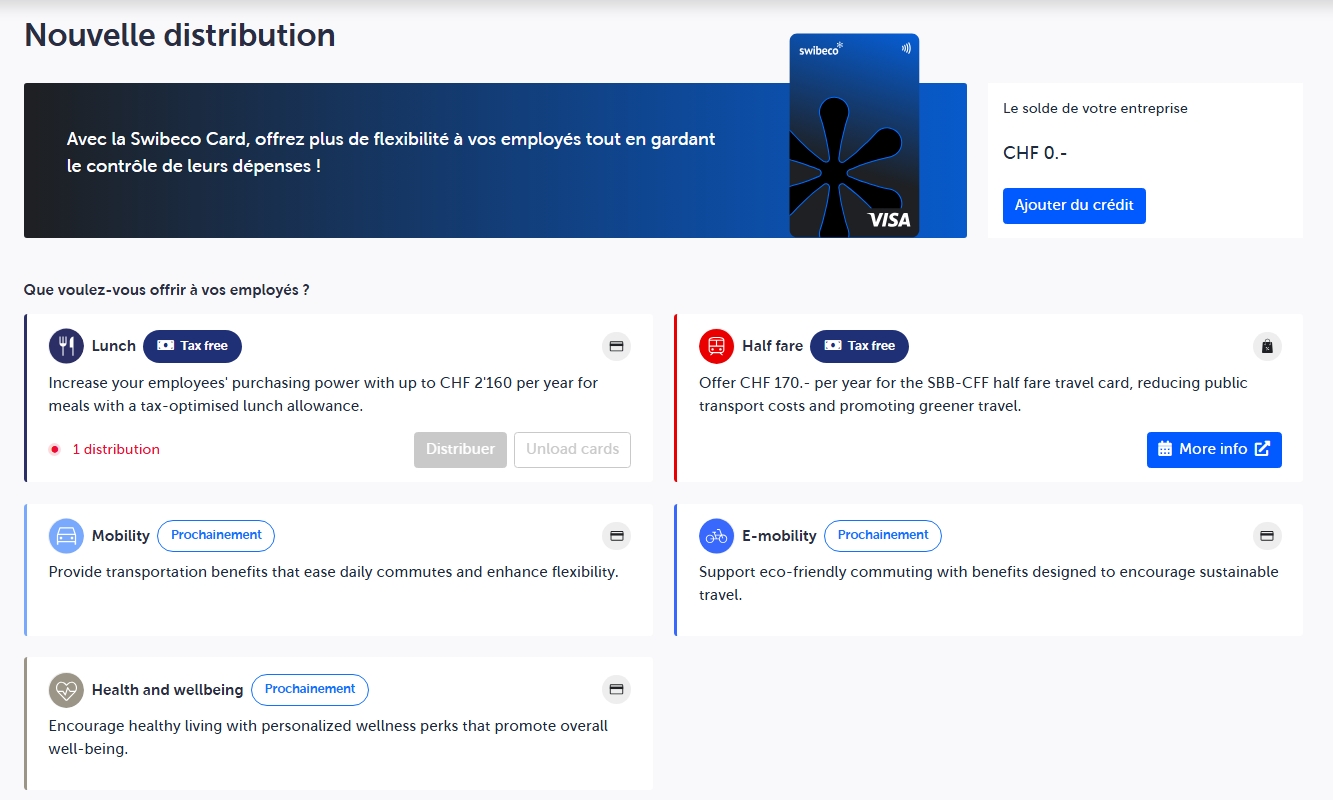
Task: Click the Mobility car icon
Action: pyautogui.click(x=66, y=536)
